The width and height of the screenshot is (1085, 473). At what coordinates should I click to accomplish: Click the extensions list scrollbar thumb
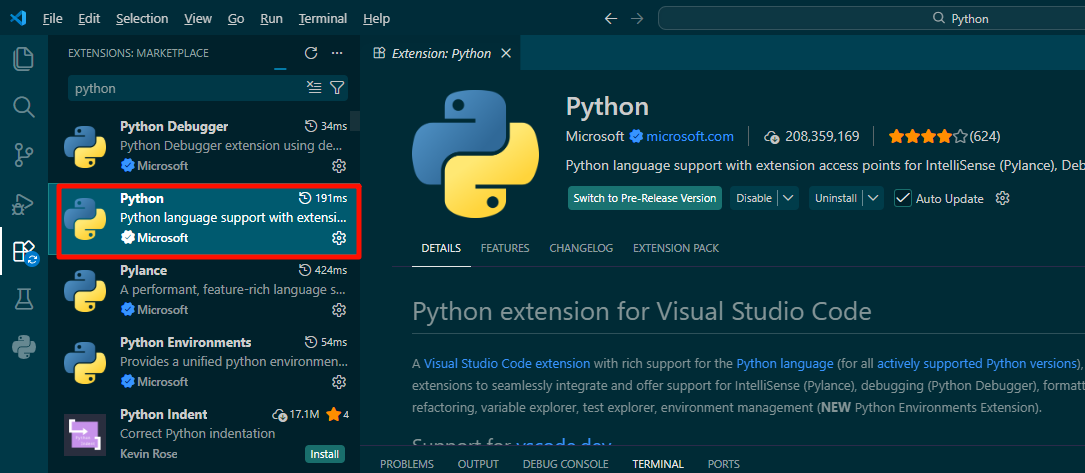[355, 120]
